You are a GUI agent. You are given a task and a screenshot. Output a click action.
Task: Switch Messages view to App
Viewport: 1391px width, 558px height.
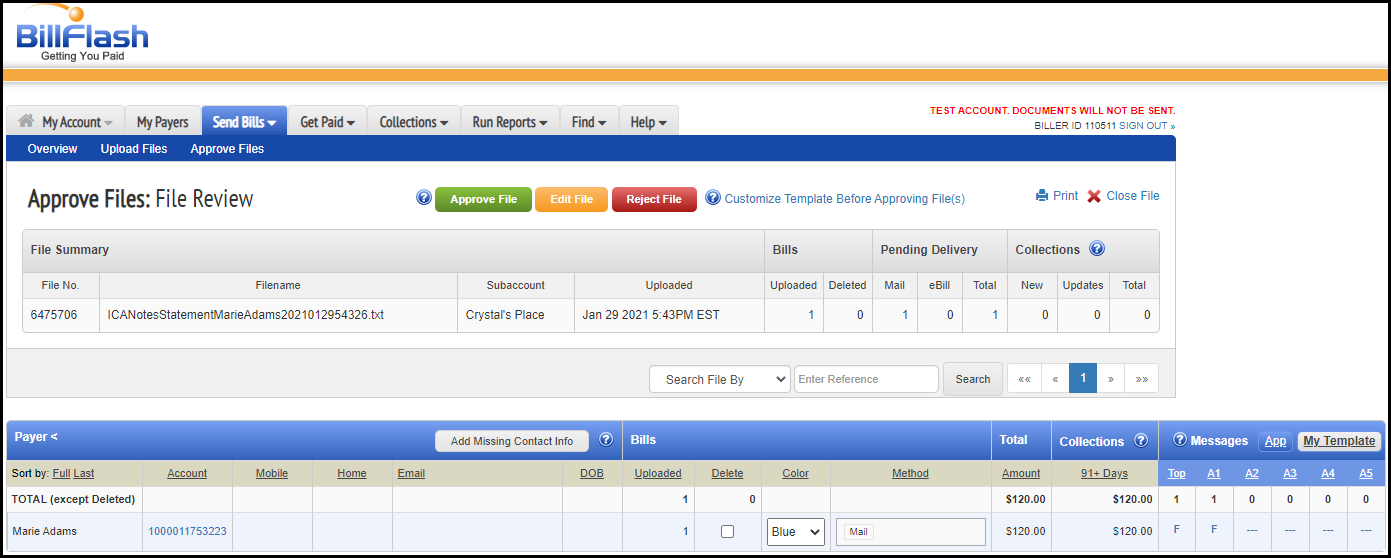[x=1275, y=441]
